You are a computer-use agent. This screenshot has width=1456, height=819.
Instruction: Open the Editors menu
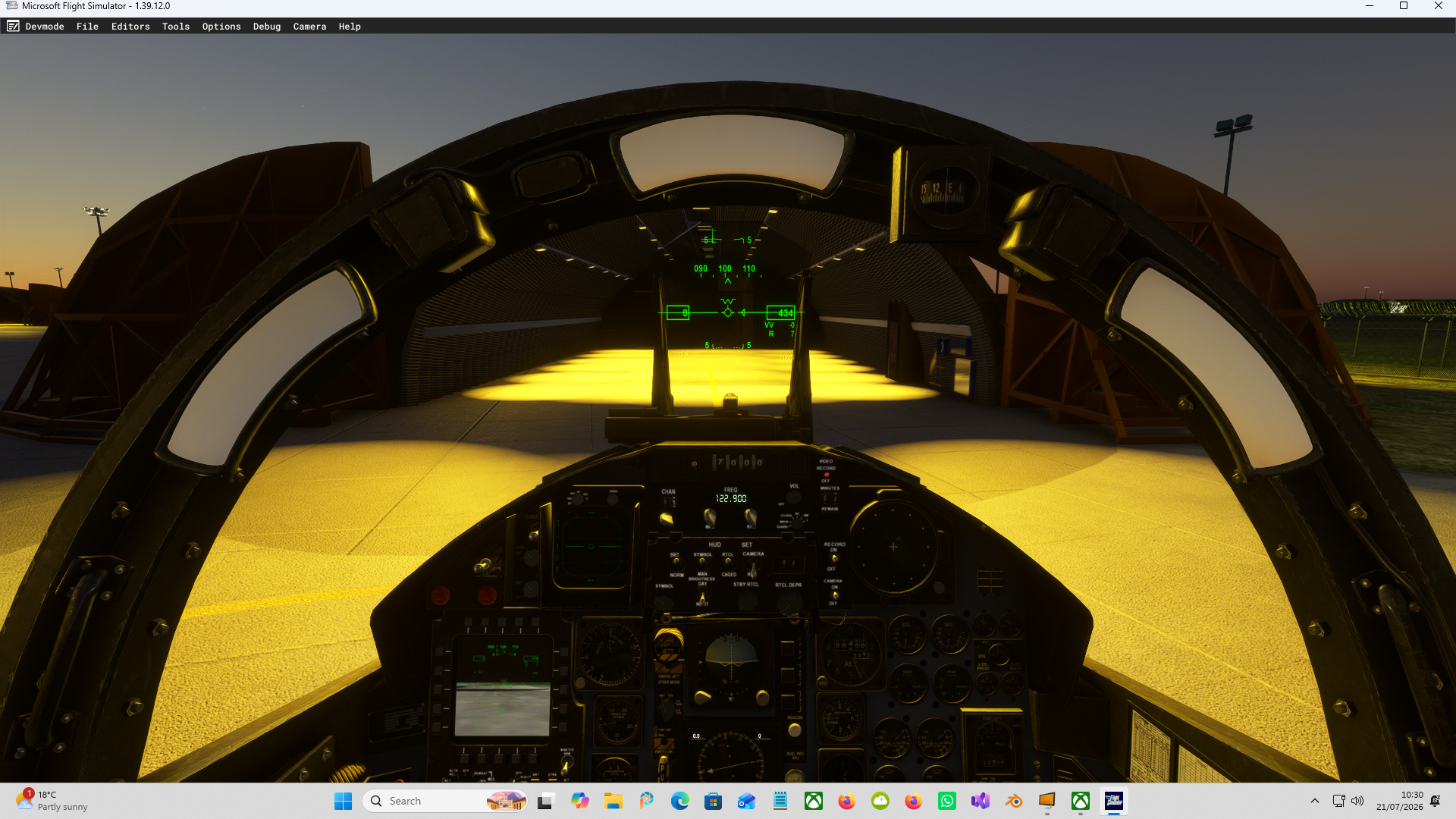click(x=130, y=26)
